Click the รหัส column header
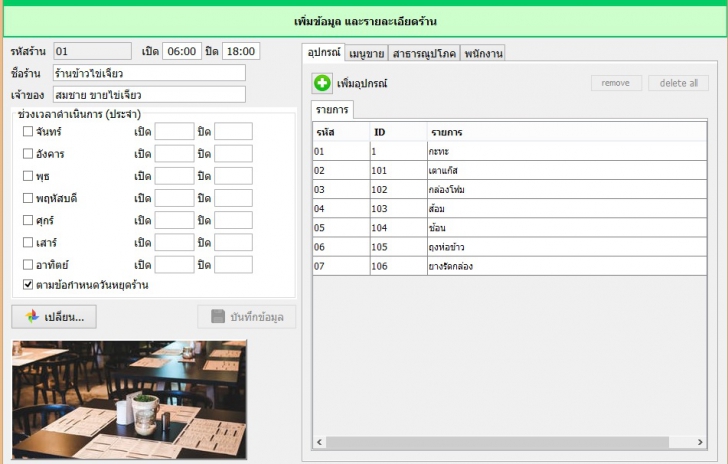The width and height of the screenshot is (728, 464). 341,132
